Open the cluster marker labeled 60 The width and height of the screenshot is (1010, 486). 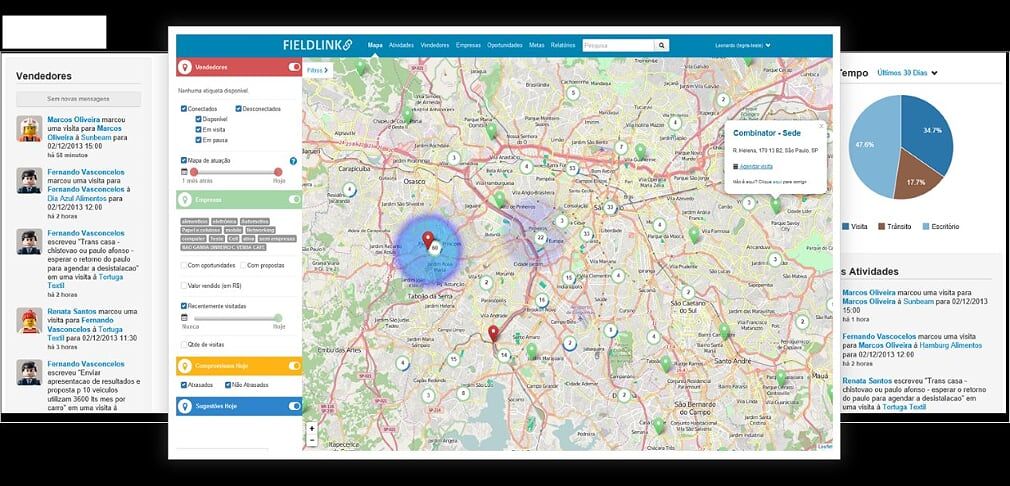click(435, 248)
